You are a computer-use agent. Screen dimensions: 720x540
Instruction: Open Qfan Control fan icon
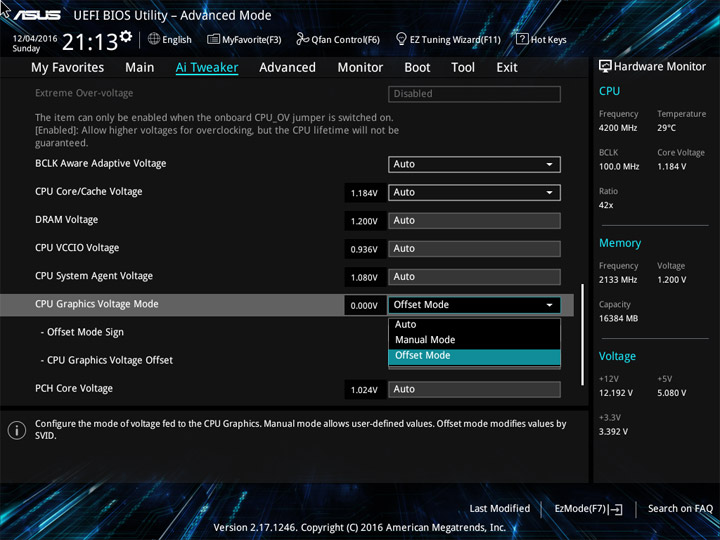click(302, 39)
